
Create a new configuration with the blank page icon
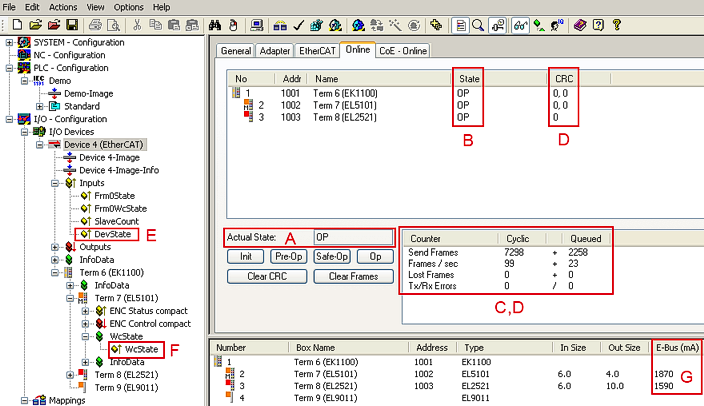point(17,25)
